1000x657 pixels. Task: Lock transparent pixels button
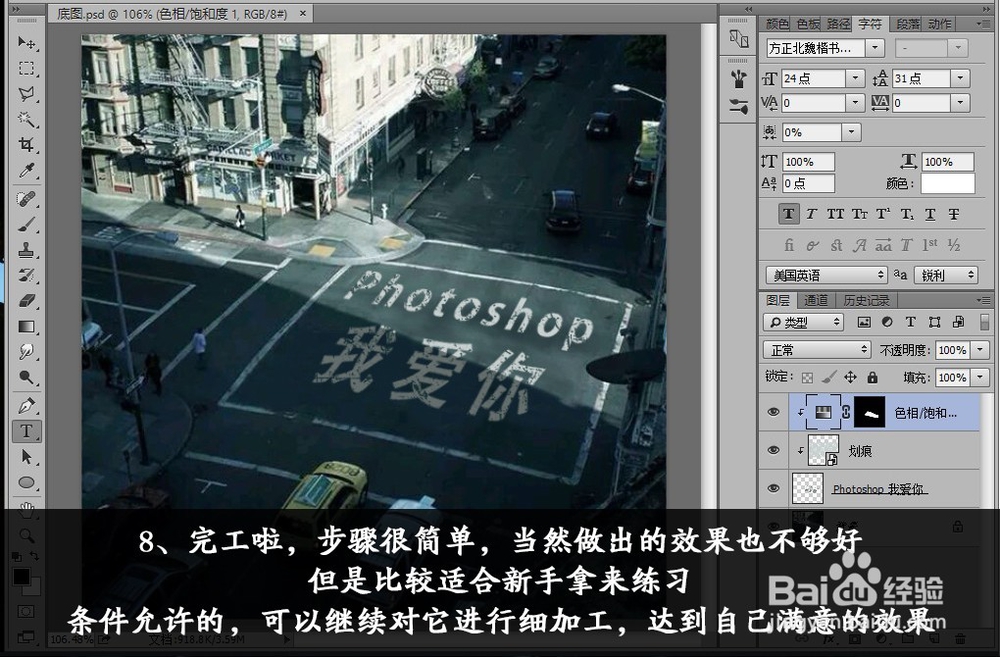(807, 378)
